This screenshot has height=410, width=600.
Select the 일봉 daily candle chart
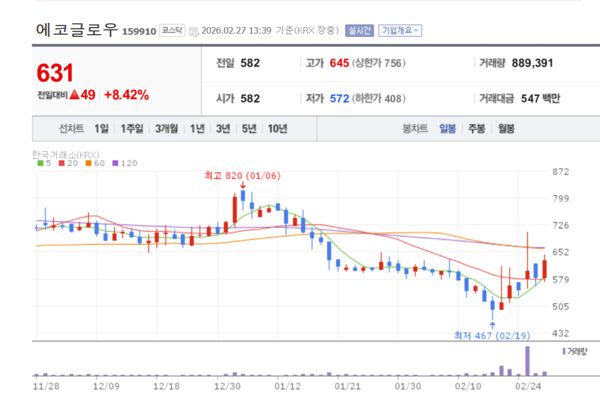pyautogui.click(x=447, y=129)
